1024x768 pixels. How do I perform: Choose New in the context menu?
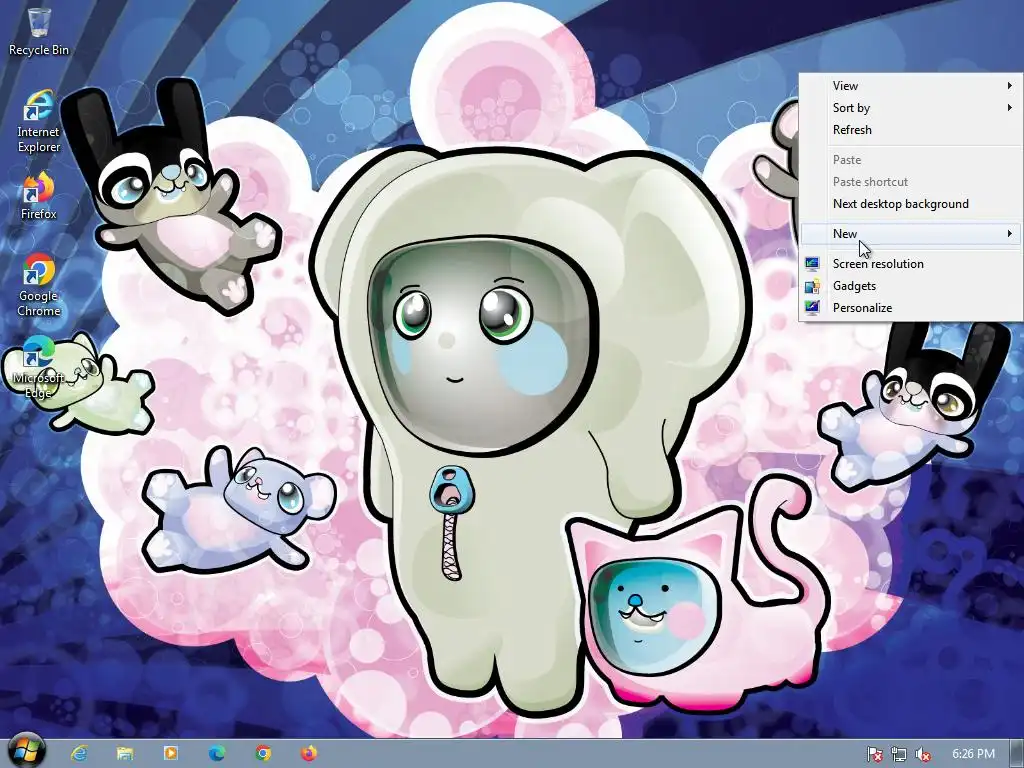pos(910,233)
